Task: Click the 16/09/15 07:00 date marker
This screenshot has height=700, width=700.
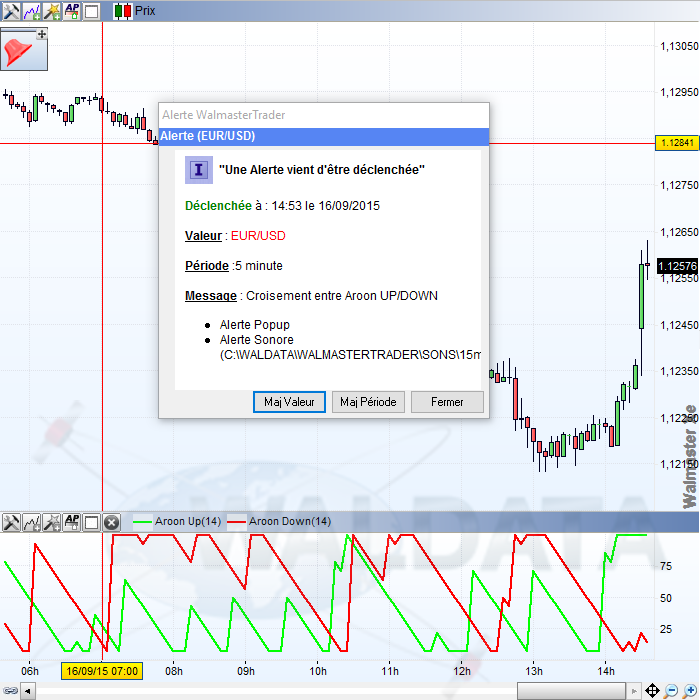Action: [102, 671]
